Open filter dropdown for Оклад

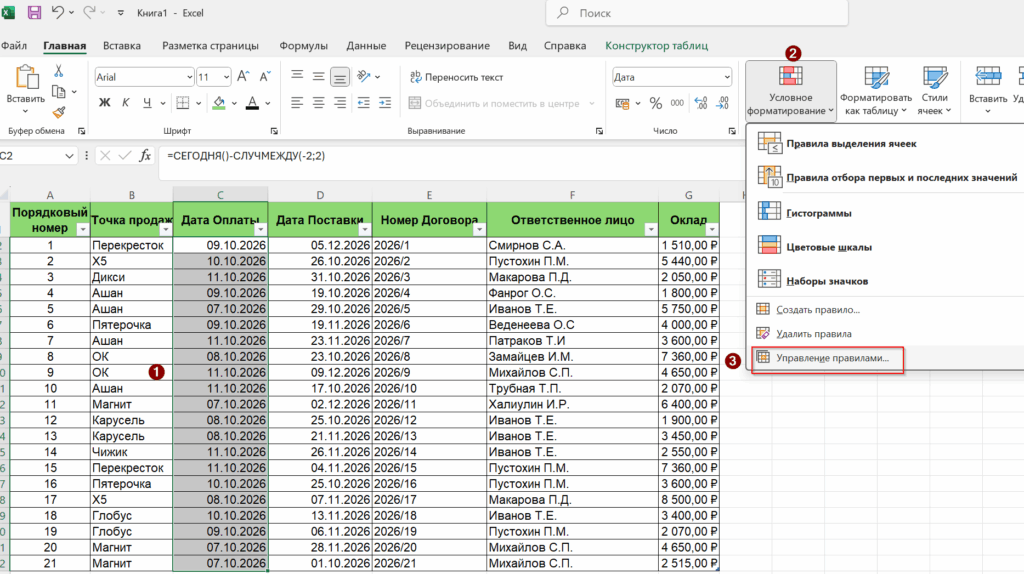tap(712, 229)
